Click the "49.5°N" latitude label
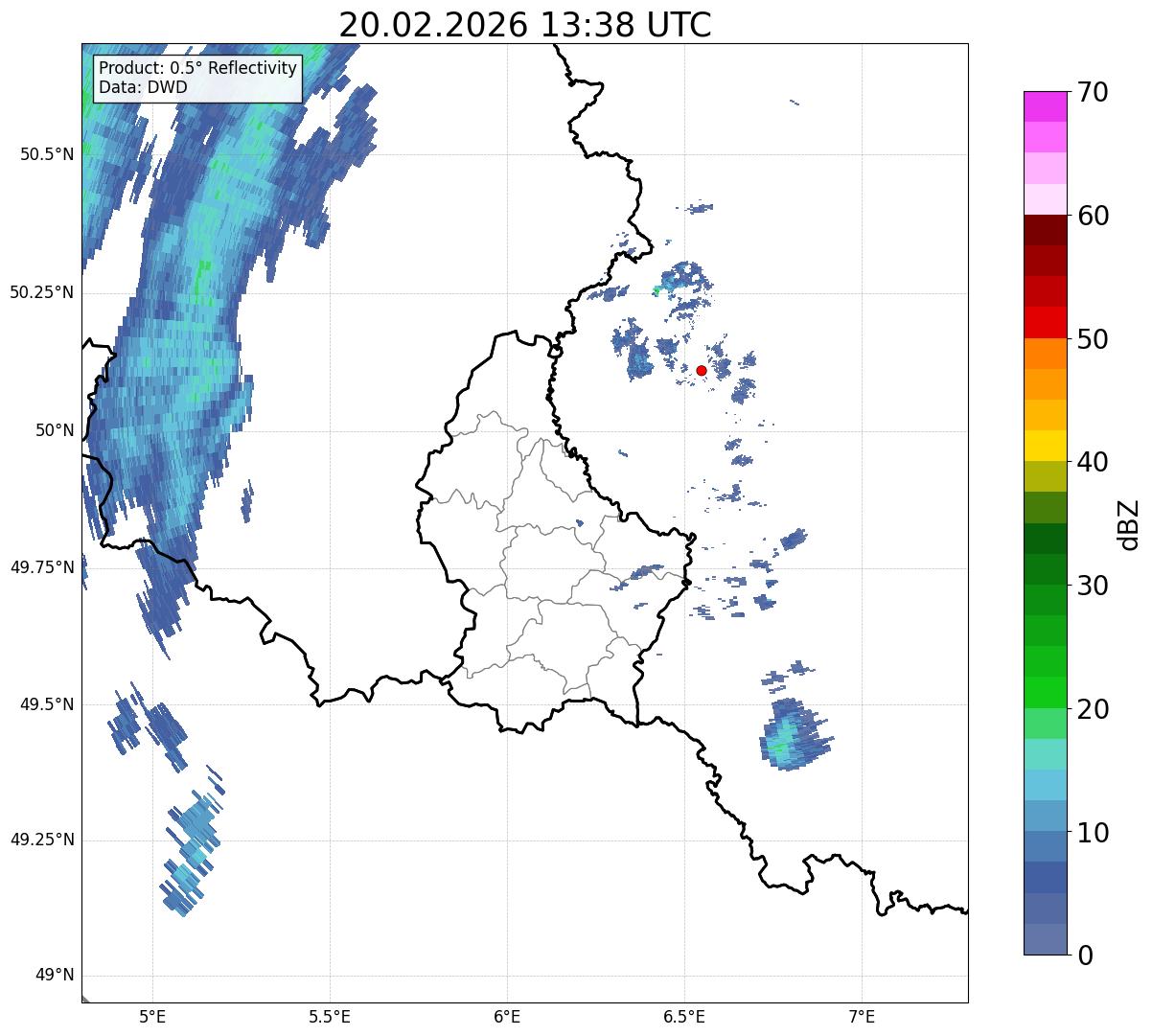 click(x=46, y=704)
